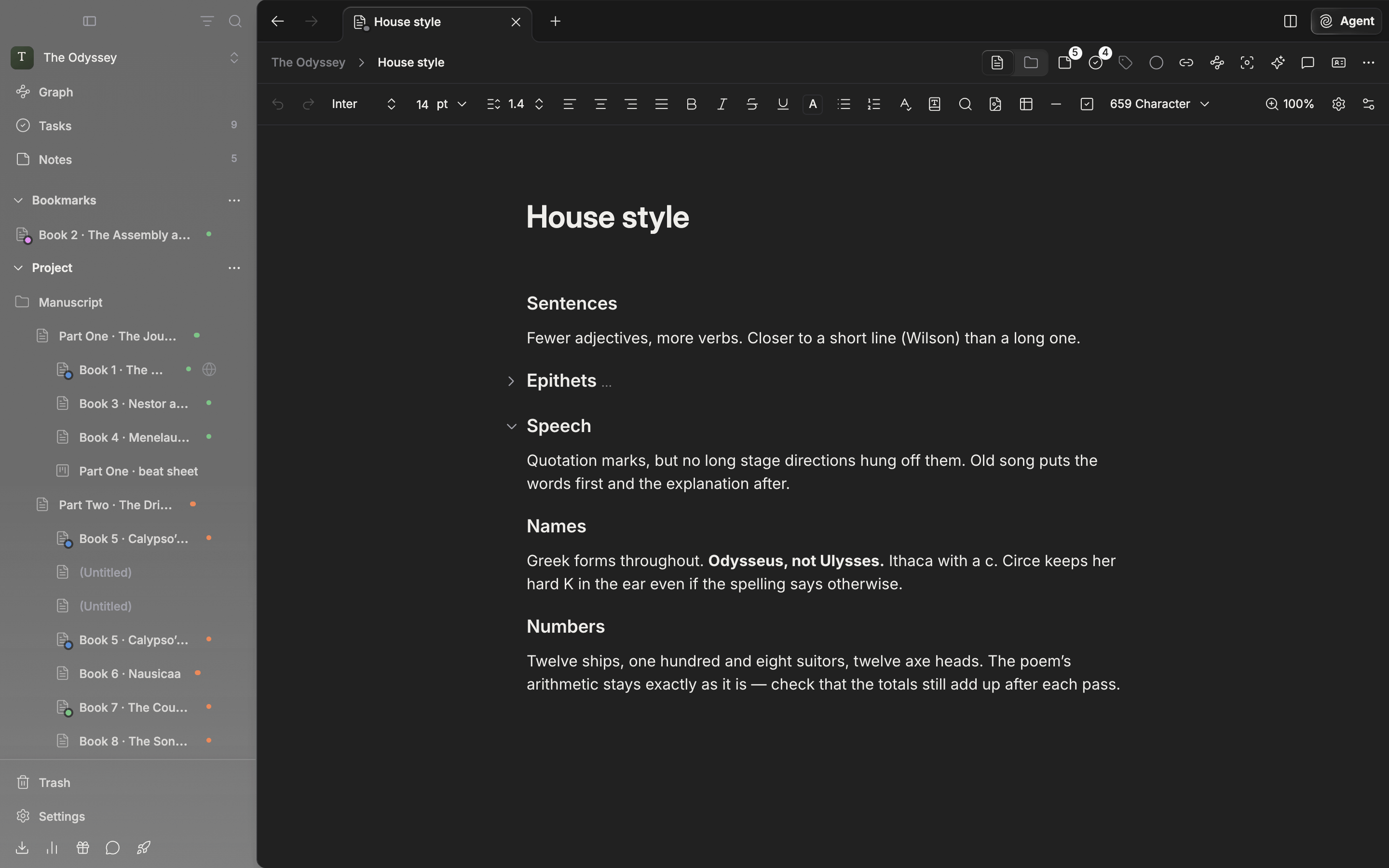
Task: Insert a table from toolbar
Action: pyautogui.click(x=1026, y=104)
